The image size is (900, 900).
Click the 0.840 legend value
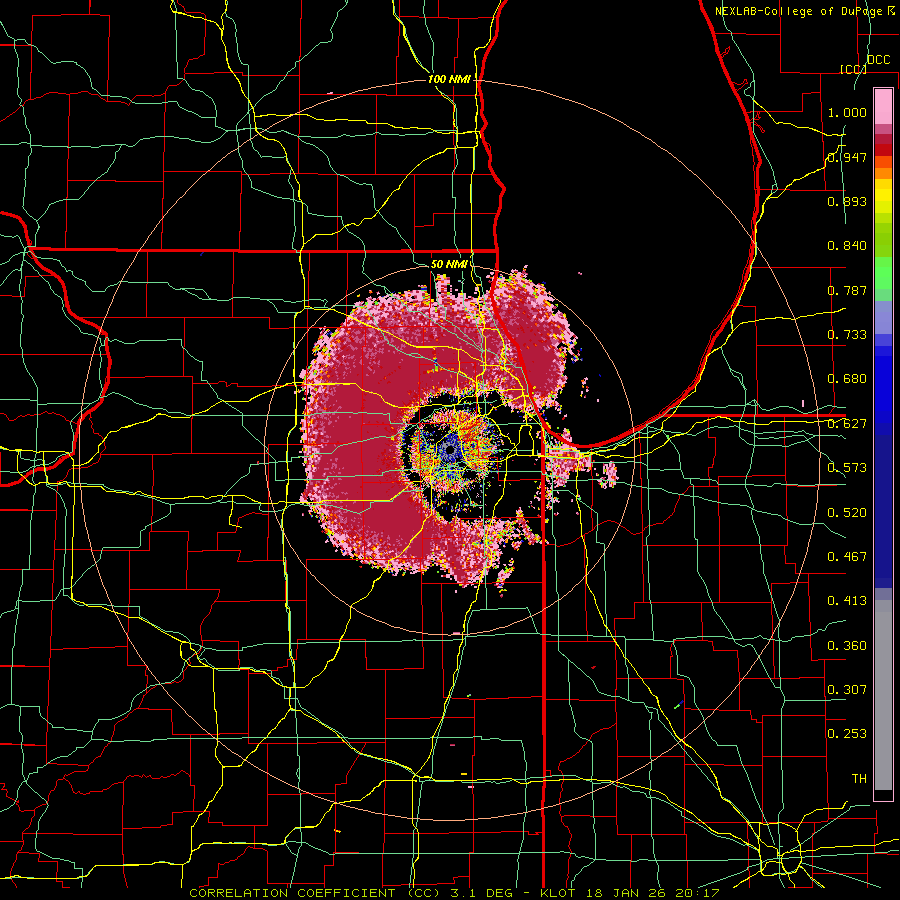[x=847, y=246]
